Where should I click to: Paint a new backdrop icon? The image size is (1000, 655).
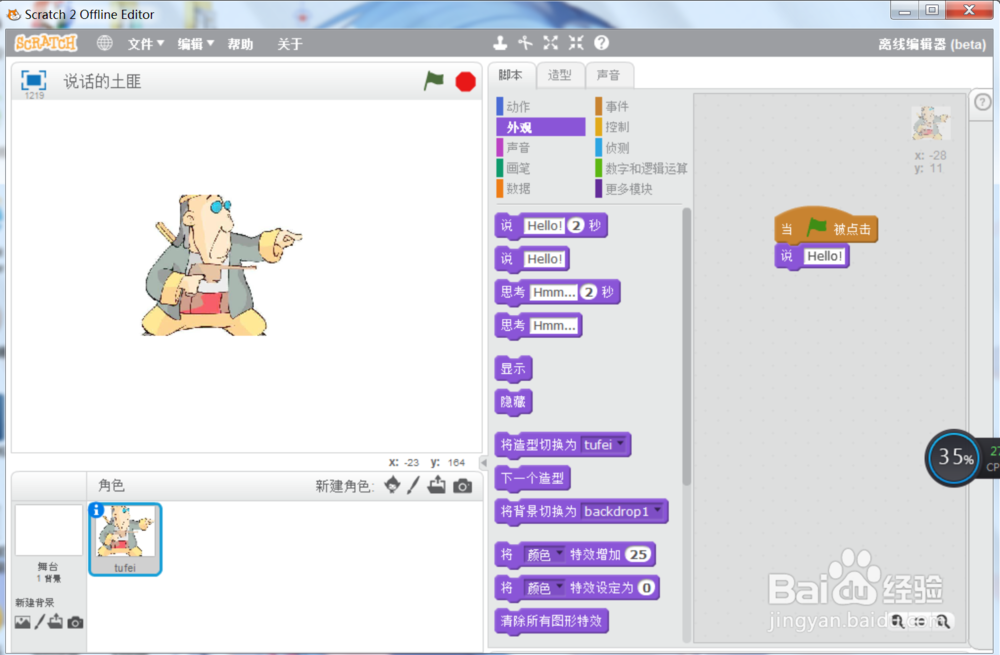coord(40,622)
